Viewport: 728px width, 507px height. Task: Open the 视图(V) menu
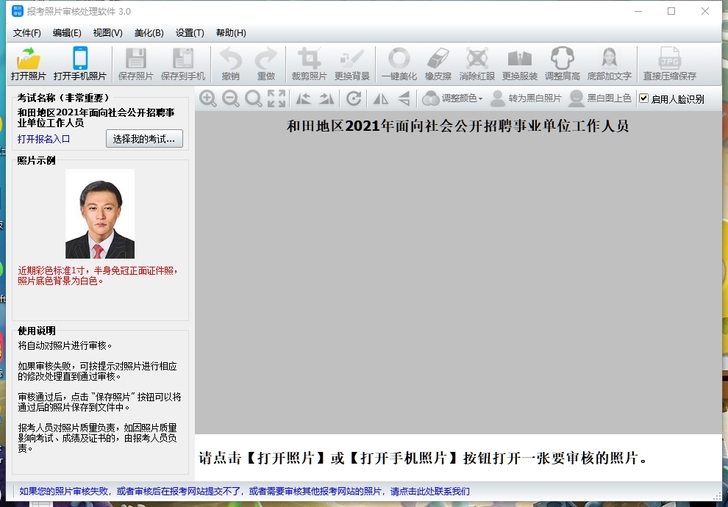[x=108, y=33]
